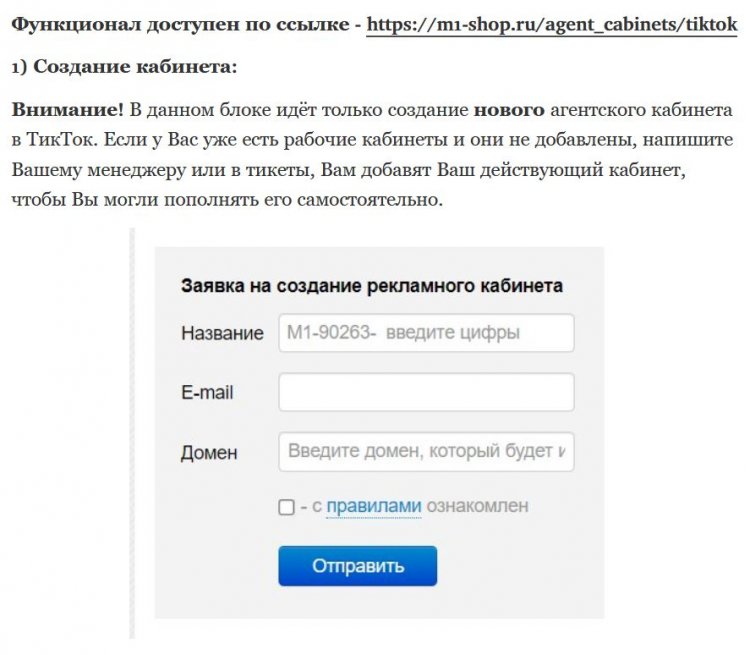Click the bold Внимание! word
This screenshot has width=750, height=655.
point(67,110)
